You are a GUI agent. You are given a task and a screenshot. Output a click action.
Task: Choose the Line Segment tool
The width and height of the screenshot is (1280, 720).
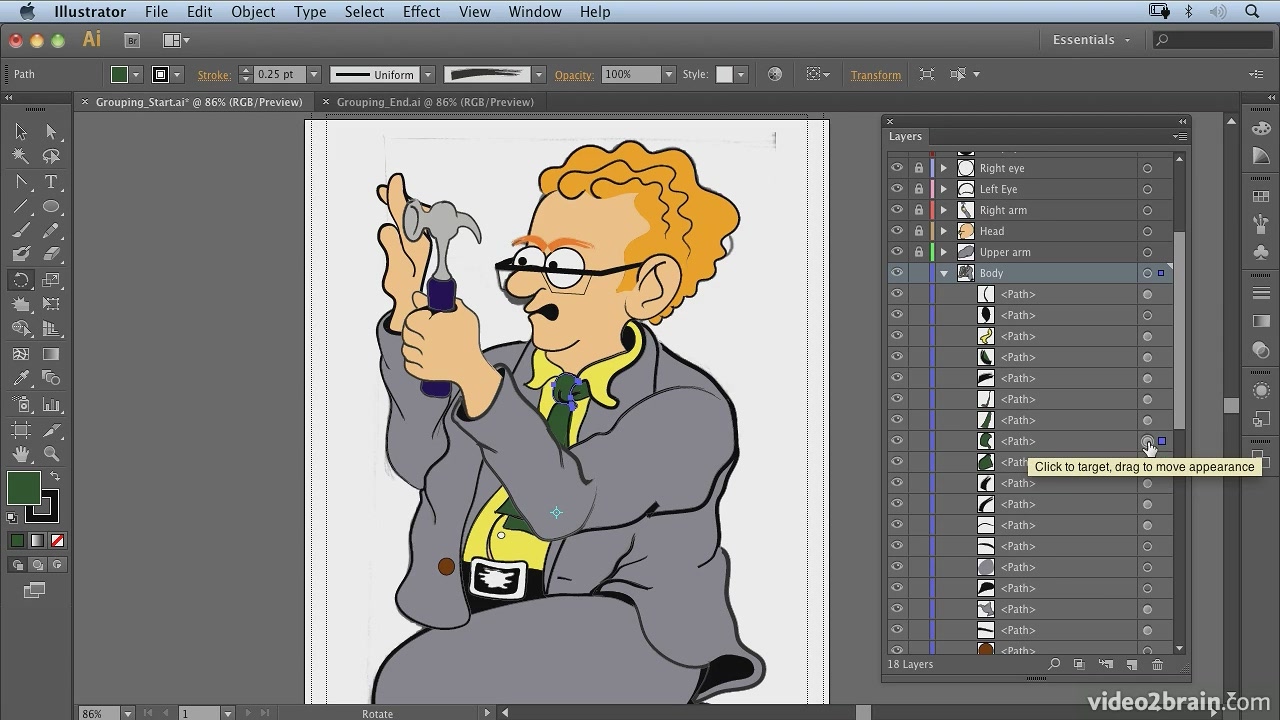[x=20, y=207]
